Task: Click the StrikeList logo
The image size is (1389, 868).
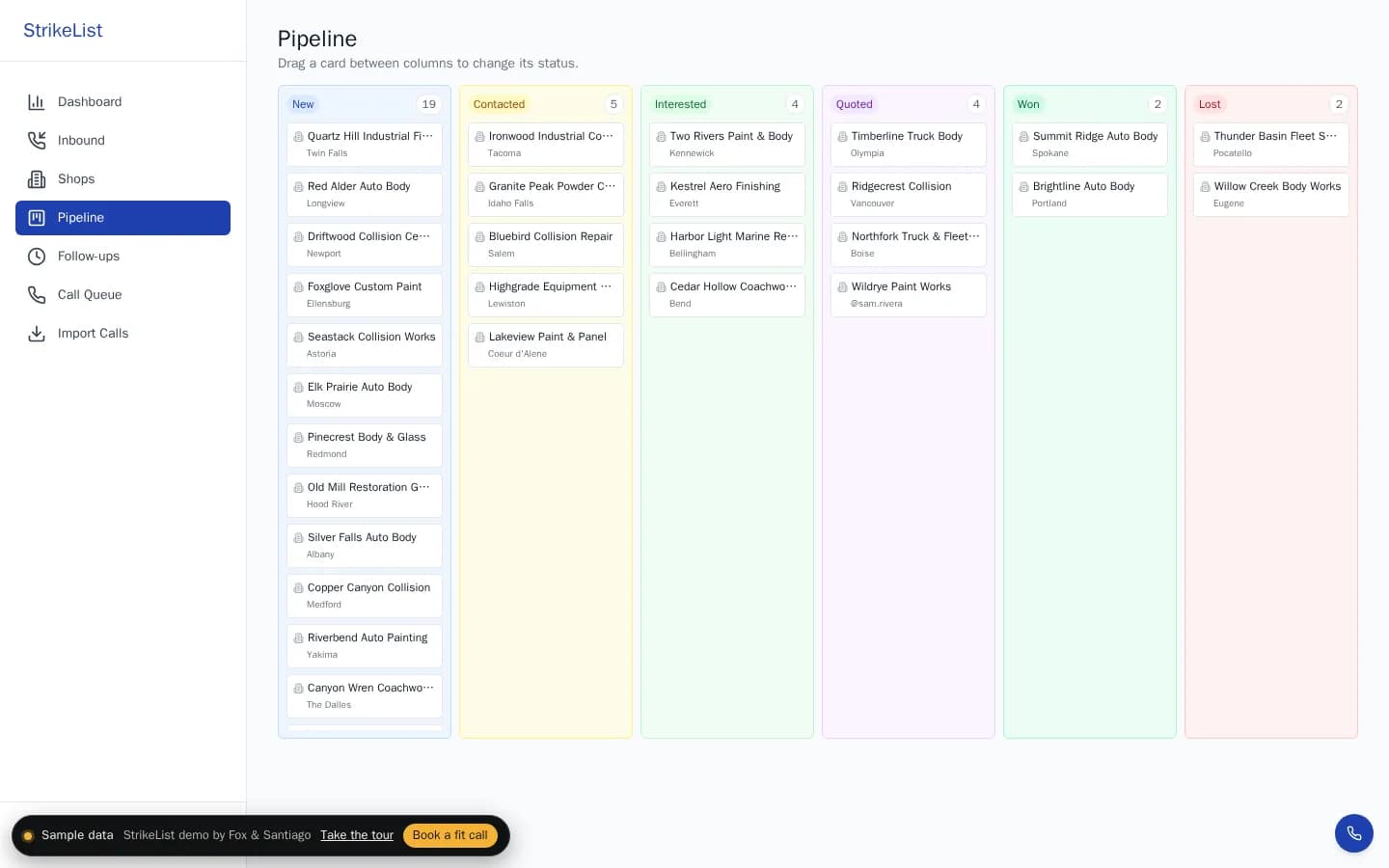Action: [x=63, y=31]
